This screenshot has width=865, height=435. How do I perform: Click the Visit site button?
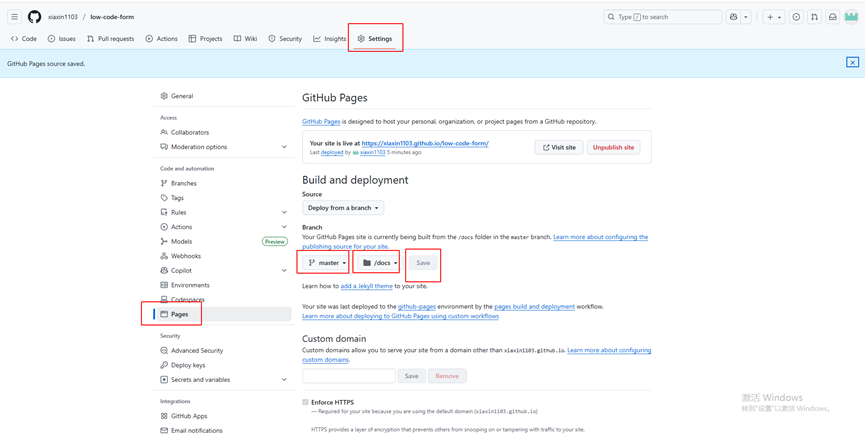pos(559,148)
